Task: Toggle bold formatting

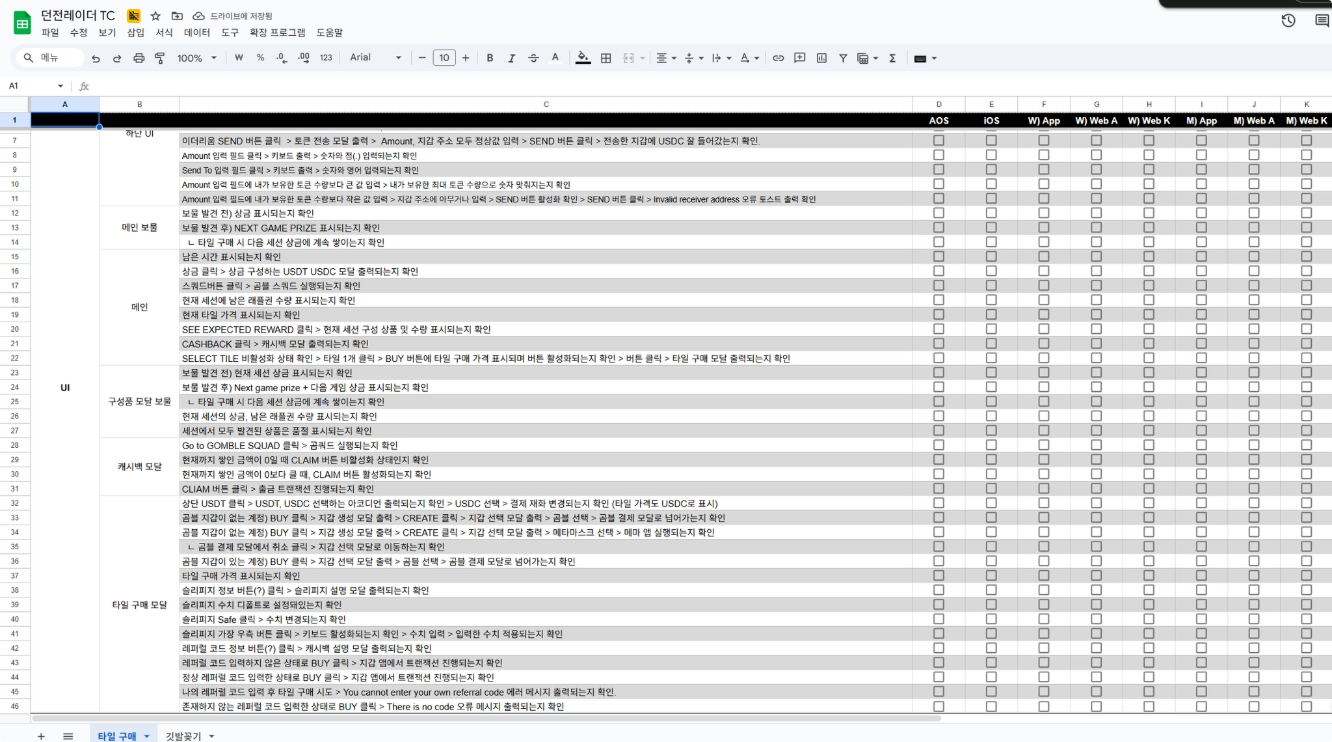Action: point(490,58)
